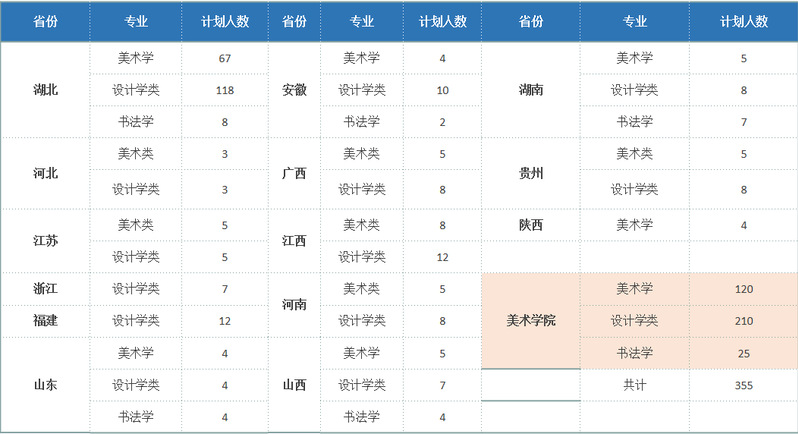Select the 陕西 province cell
The image size is (798, 434).
[531, 225]
